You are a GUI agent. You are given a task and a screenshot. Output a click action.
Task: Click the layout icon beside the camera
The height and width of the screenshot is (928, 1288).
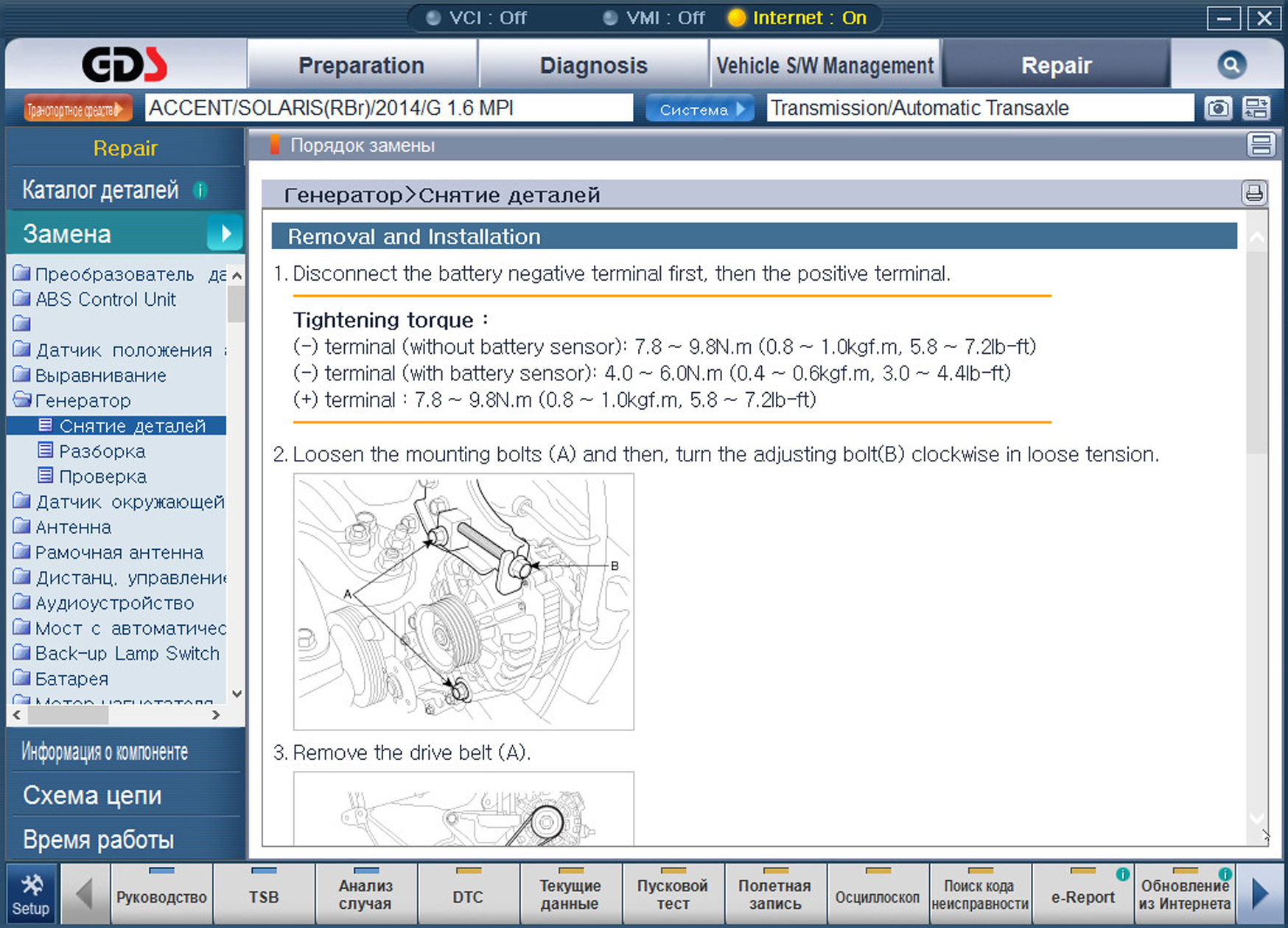1256,108
